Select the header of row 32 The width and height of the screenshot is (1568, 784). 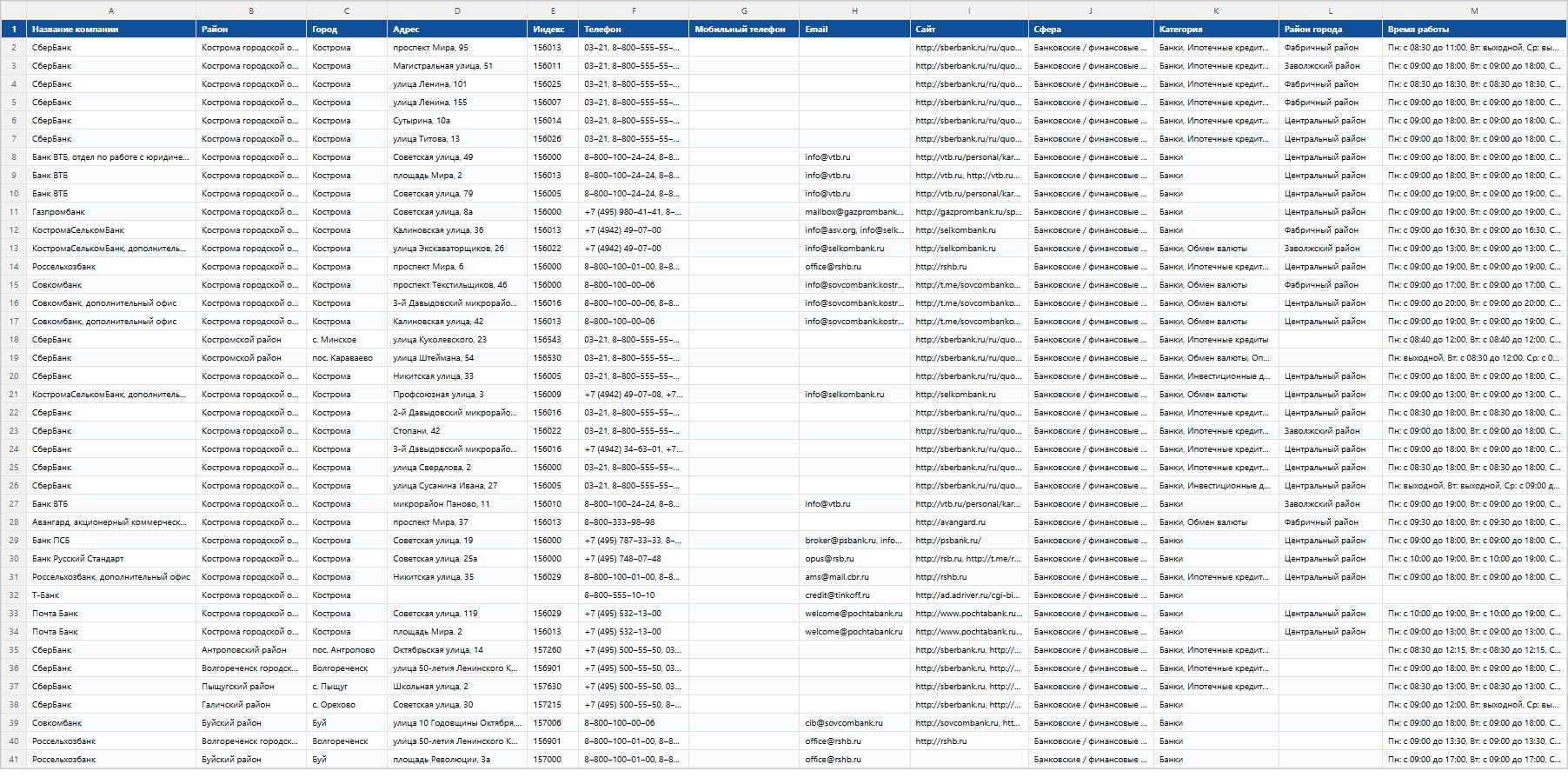point(14,595)
